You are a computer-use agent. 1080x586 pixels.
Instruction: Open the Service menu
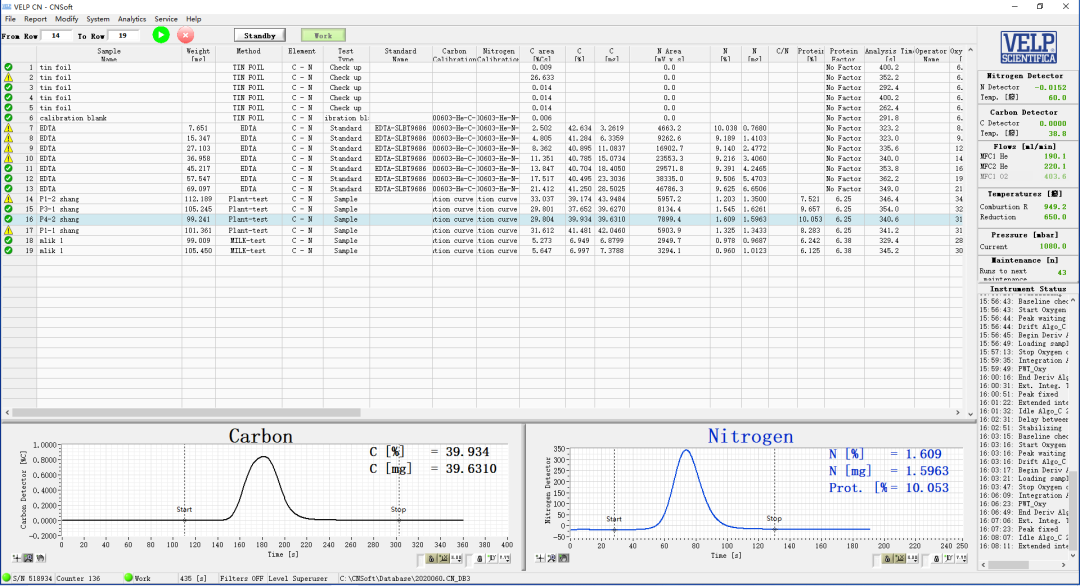tap(166, 19)
